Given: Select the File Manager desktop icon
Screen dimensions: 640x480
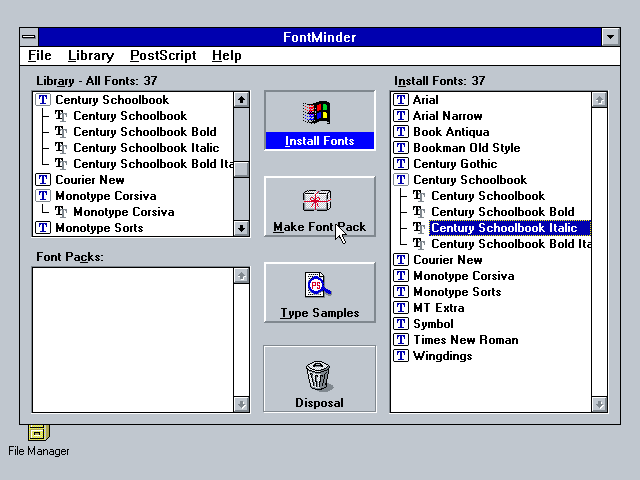Looking at the screenshot, I should click(x=39, y=441).
